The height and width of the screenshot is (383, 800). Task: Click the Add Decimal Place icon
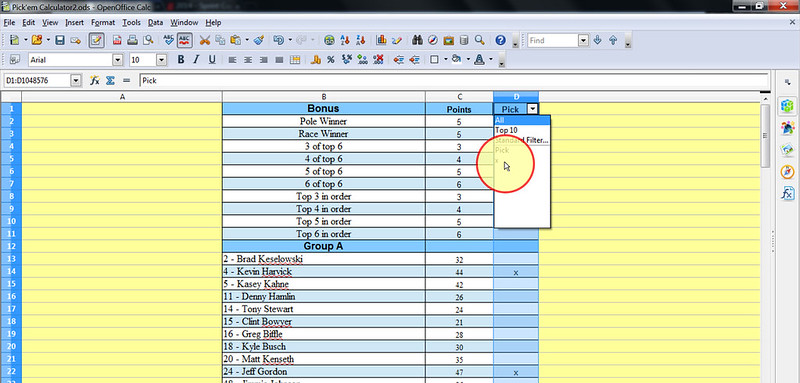[x=363, y=60]
